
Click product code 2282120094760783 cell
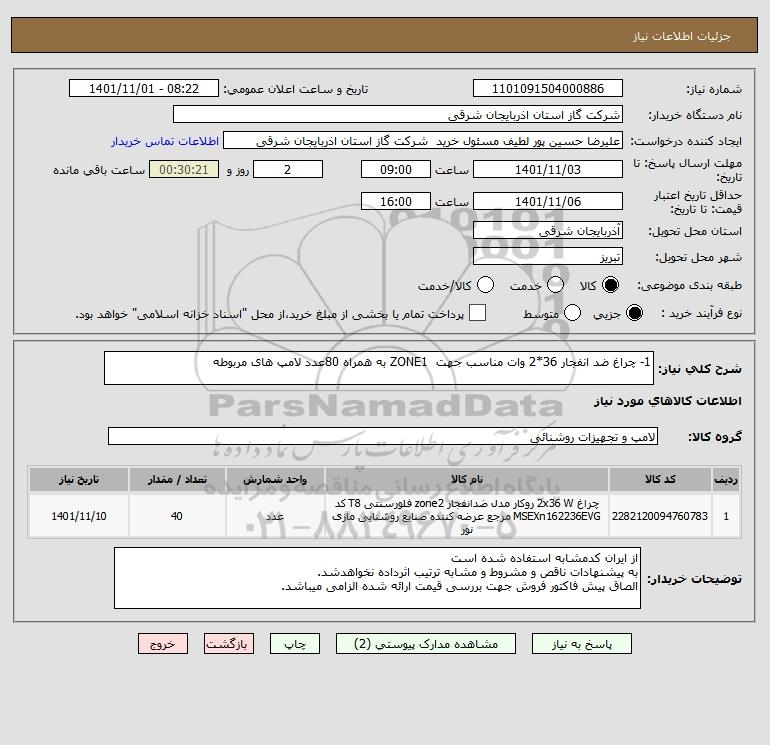coord(660,516)
